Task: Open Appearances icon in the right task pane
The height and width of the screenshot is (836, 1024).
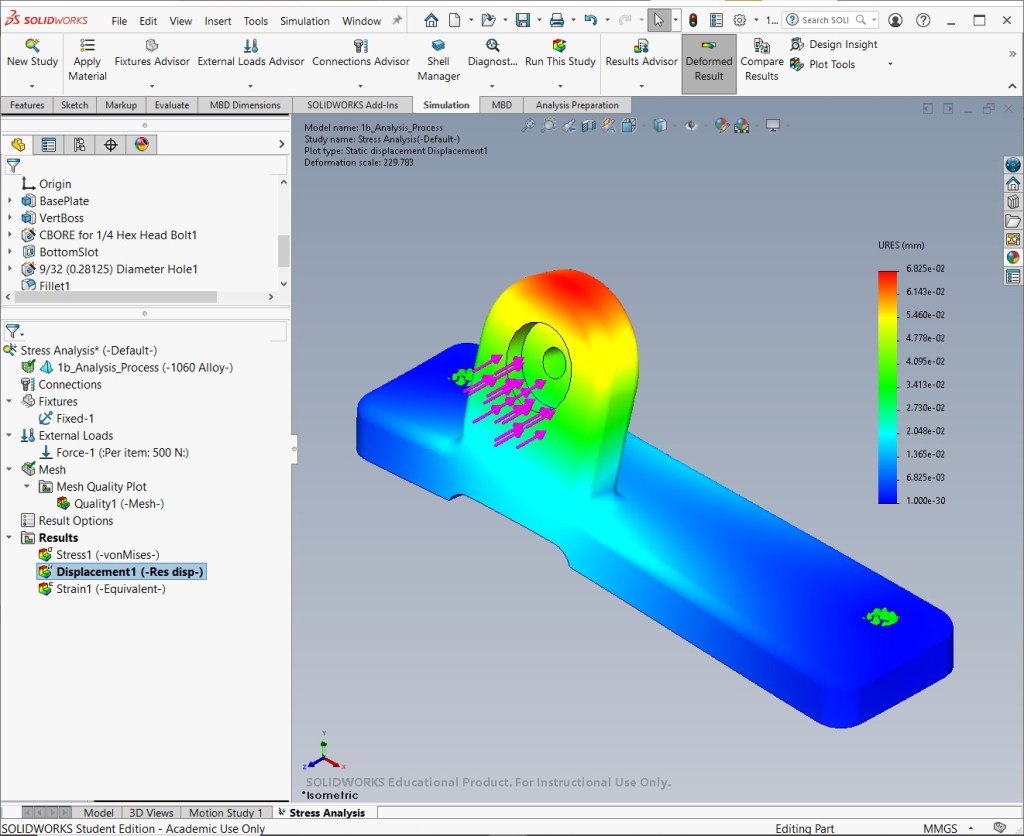Action: (1013, 257)
